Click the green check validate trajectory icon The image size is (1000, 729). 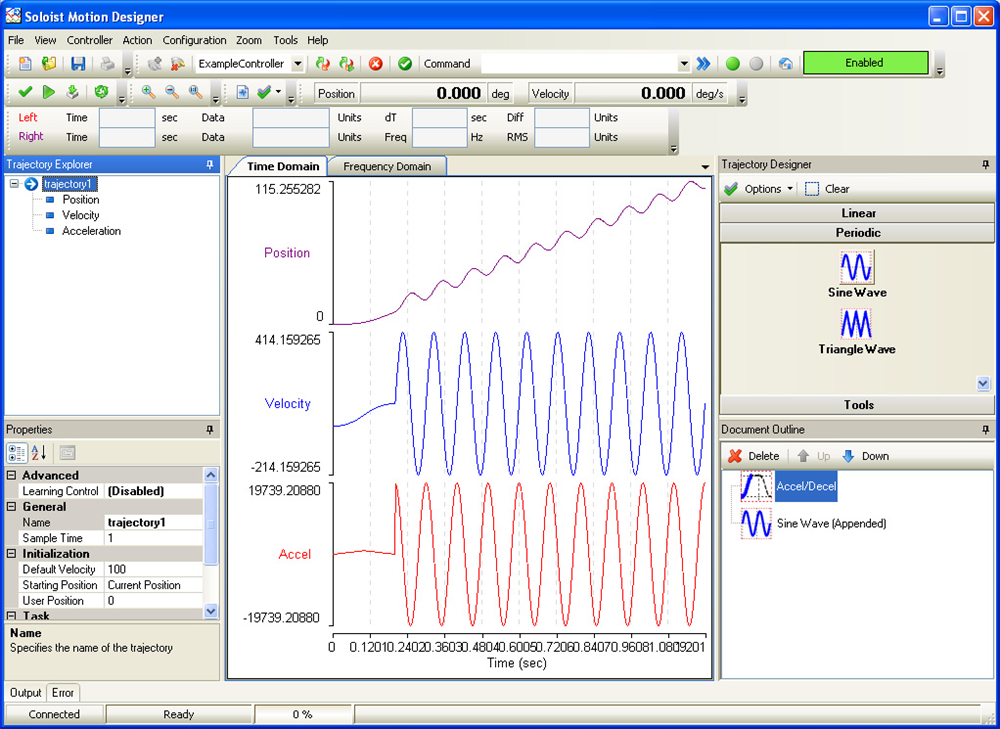pos(25,92)
